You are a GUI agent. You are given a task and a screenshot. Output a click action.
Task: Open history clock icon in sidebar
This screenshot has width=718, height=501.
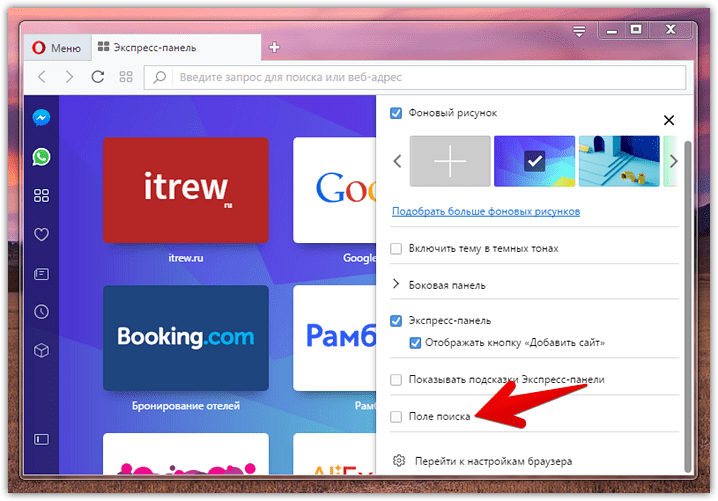41,312
